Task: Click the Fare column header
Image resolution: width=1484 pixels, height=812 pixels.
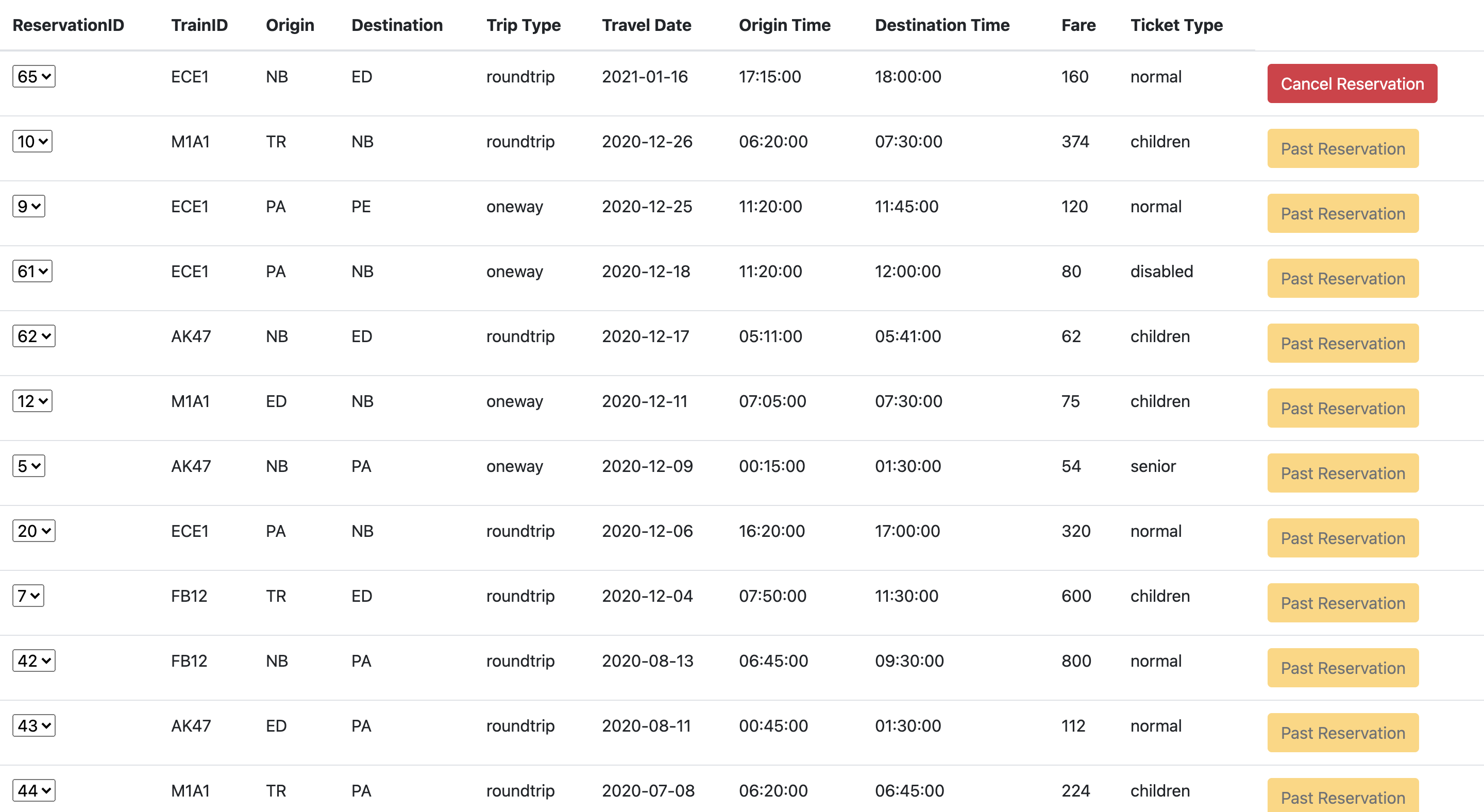Action: (x=1078, y=25)
